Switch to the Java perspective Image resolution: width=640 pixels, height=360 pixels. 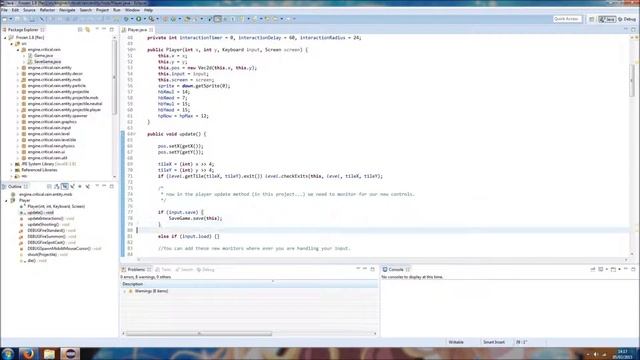coord(607,19)
